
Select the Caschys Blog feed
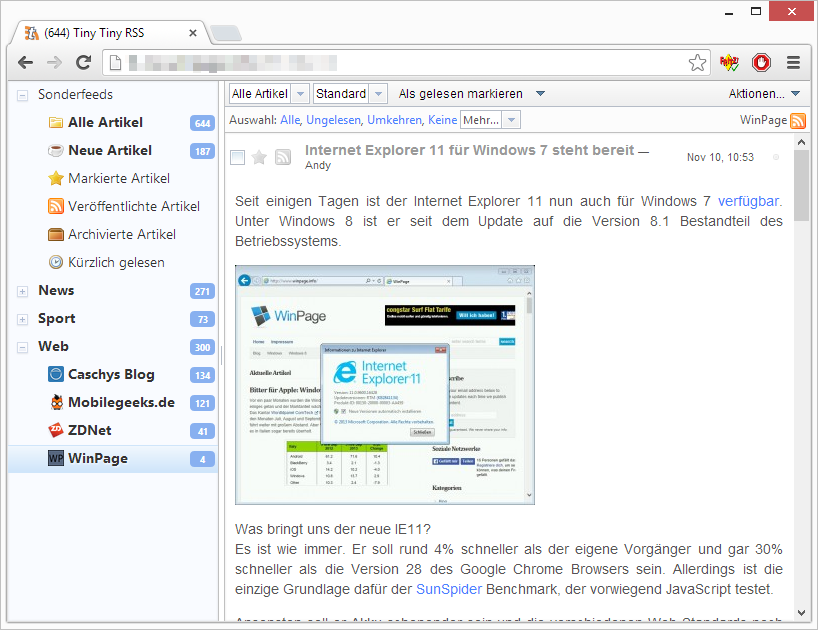tap(111, 374)
